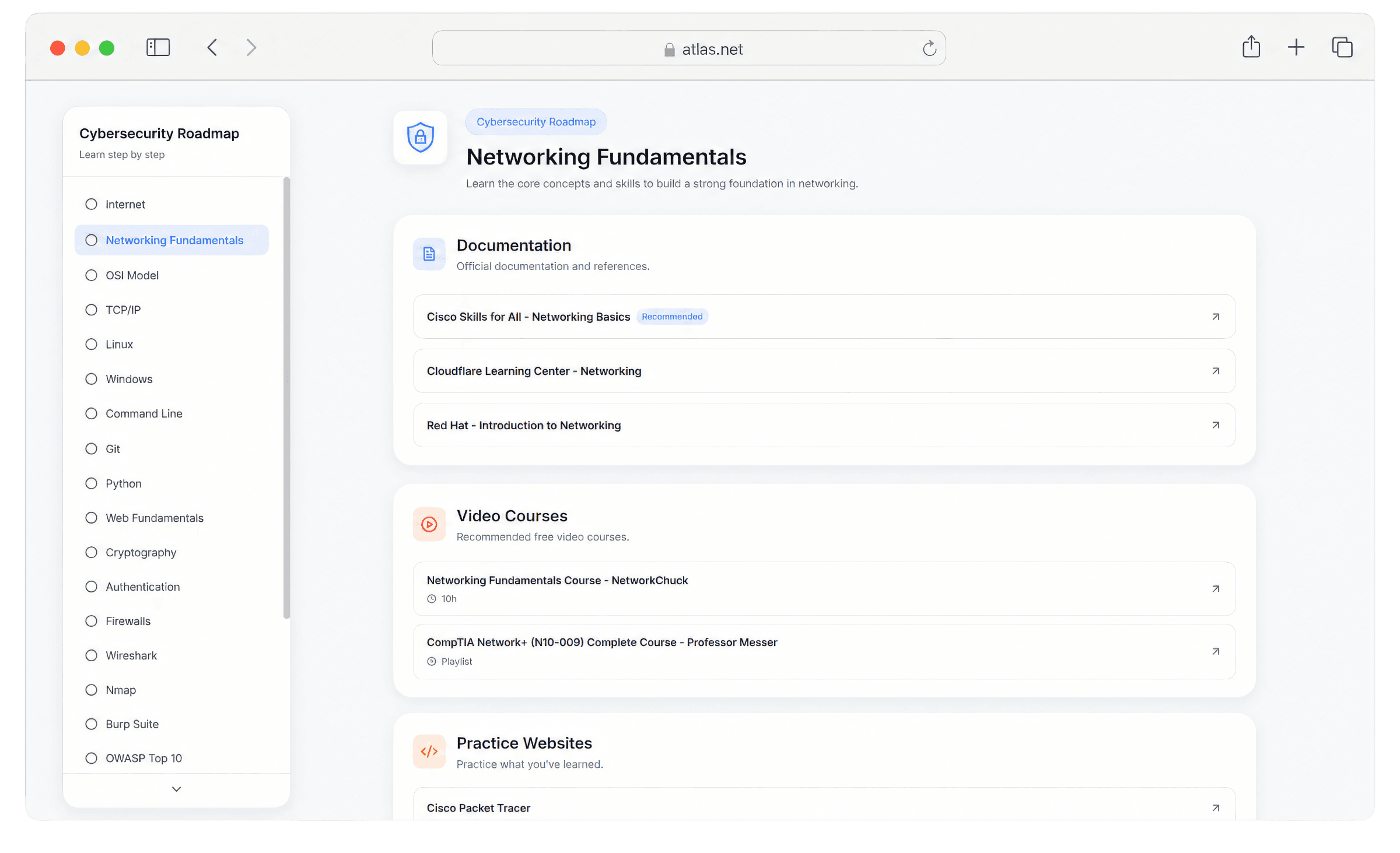Mark OSI Model circle as complete
This screenshot has height=853, width=1400.
[91, 275]
